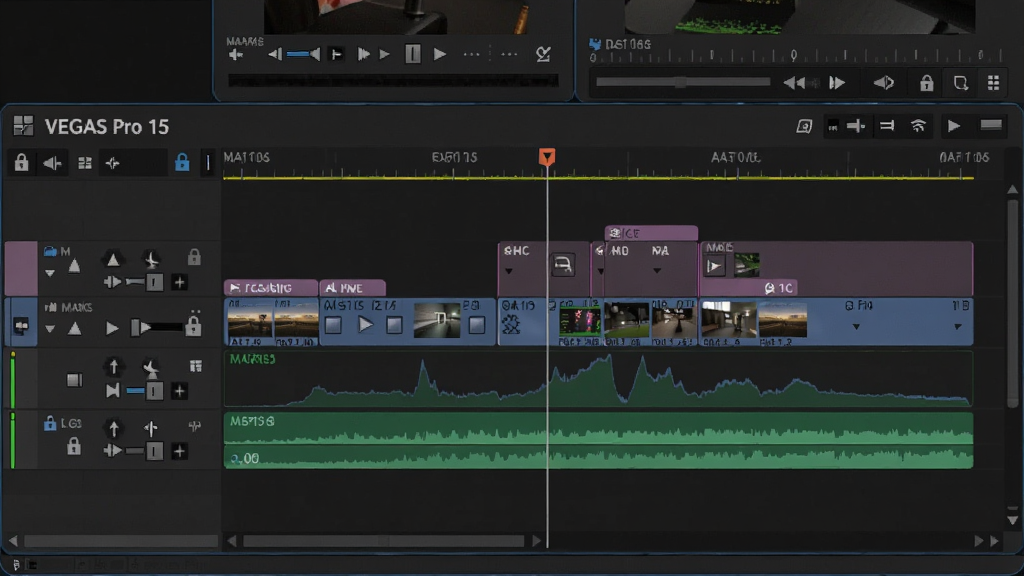Click the framed icon inside the SHC clip
The image size is (1024, 576).
(x=562, y=264)
